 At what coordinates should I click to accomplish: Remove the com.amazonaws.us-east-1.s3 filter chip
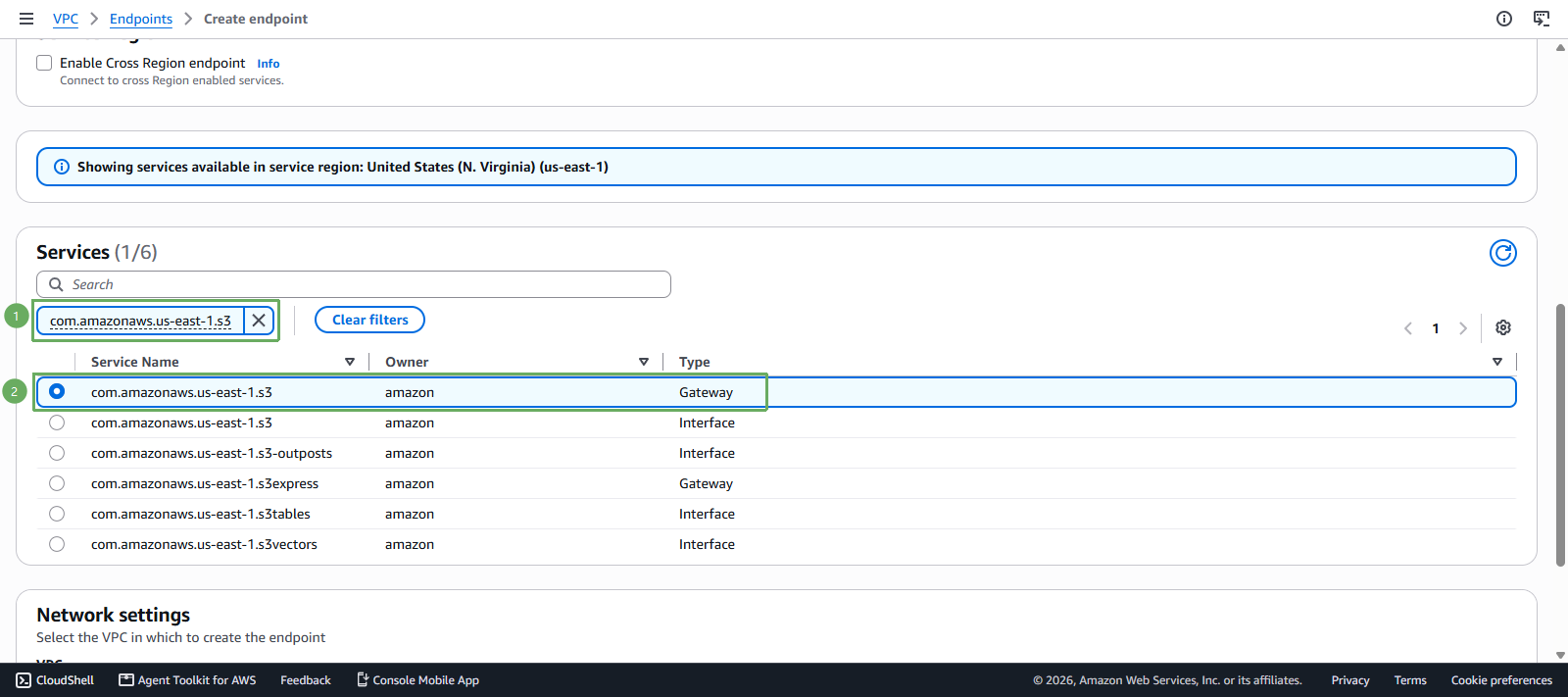pos(259,321)
